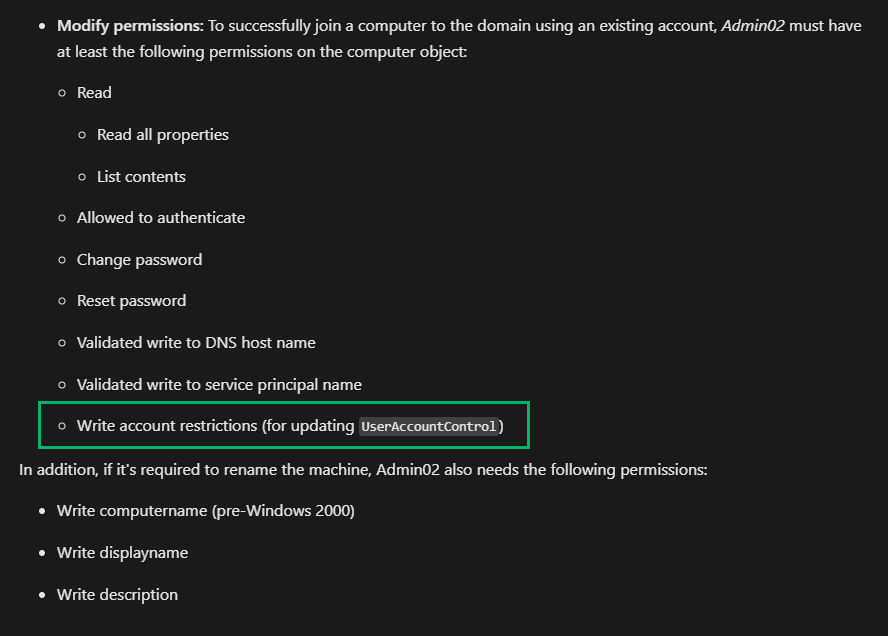
Task: Select the "Read" permission list item
Action: point(94,93)
